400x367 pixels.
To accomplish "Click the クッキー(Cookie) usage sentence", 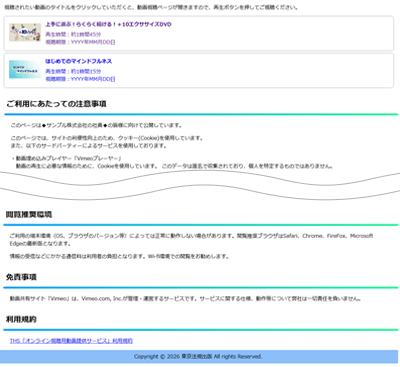I will (x=107, y=138).
